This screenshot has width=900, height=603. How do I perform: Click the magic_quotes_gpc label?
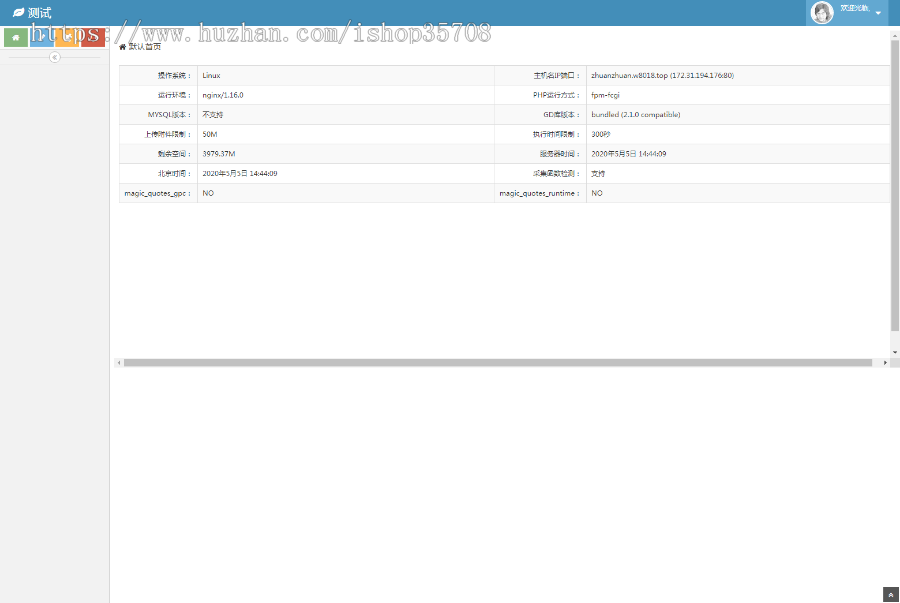158,193
